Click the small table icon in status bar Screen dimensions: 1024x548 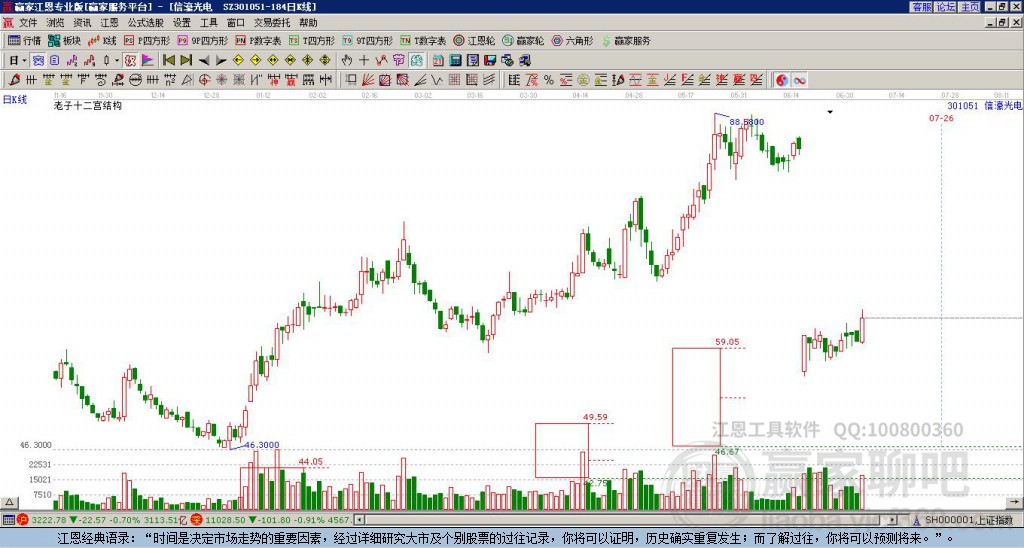(8, 520)
